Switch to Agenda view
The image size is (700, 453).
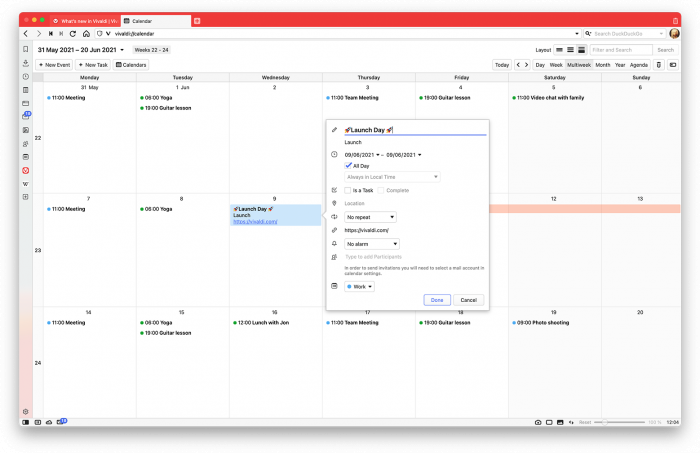639,65
